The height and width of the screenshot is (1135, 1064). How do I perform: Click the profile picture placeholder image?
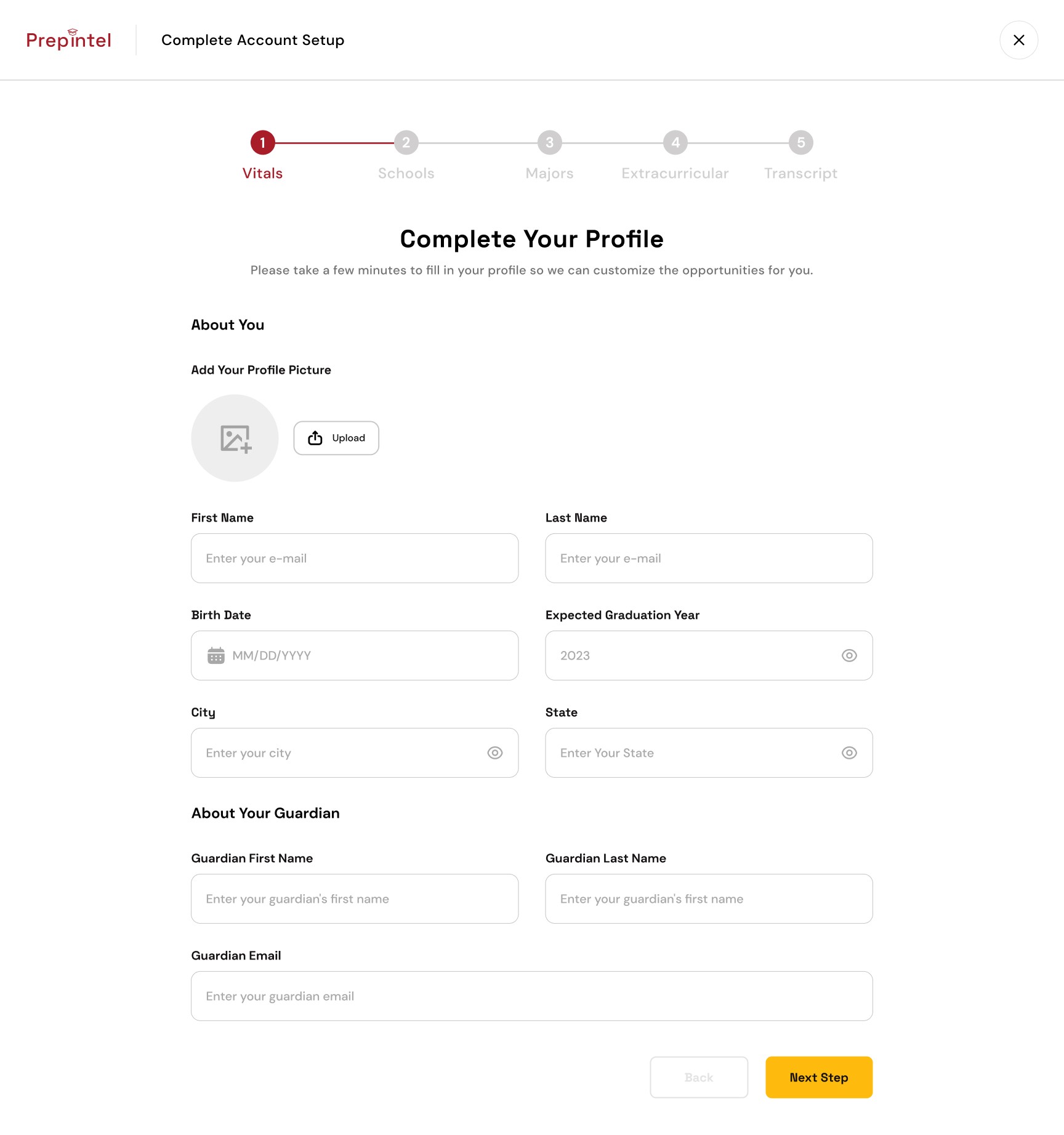tap(235, 438)
